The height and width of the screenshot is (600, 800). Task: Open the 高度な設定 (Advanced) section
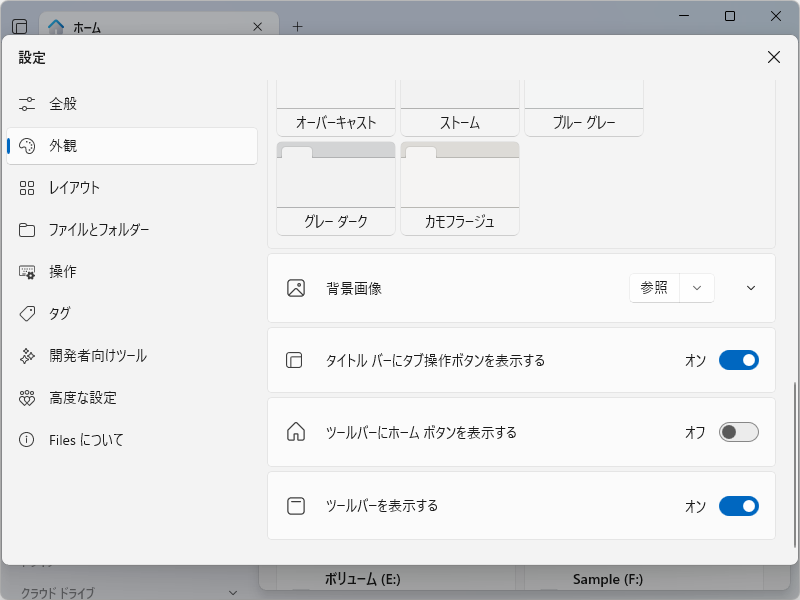tap(82, 397)
